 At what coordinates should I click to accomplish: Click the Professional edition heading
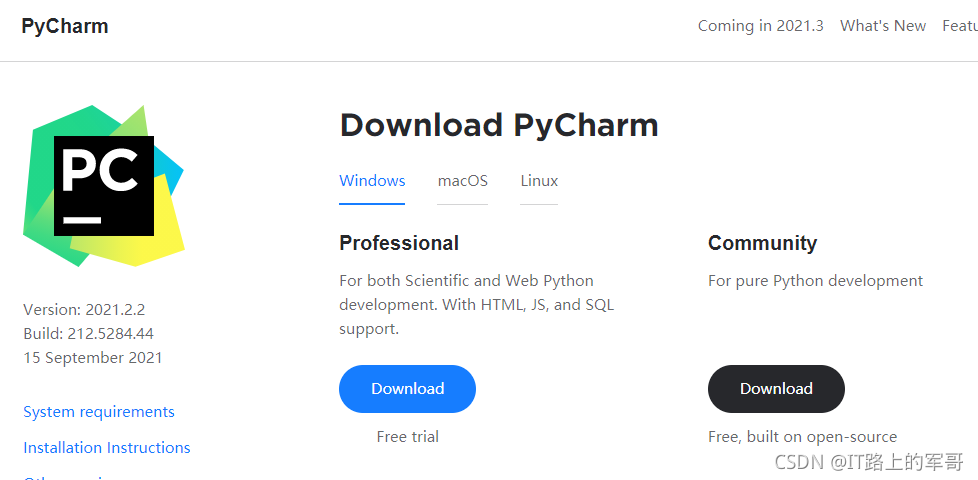(x=399, y=242)
